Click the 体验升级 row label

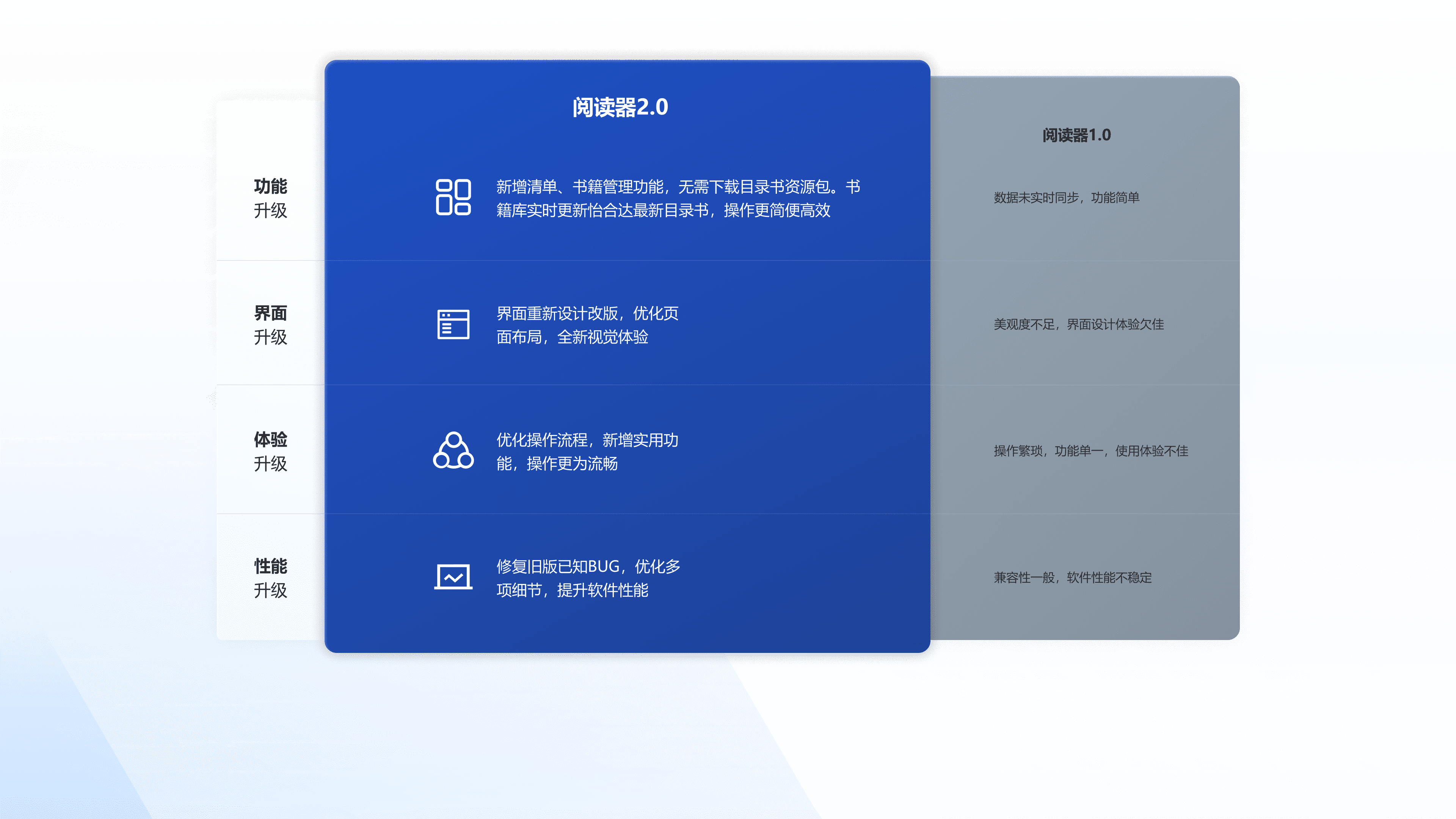tap(270, 451)
